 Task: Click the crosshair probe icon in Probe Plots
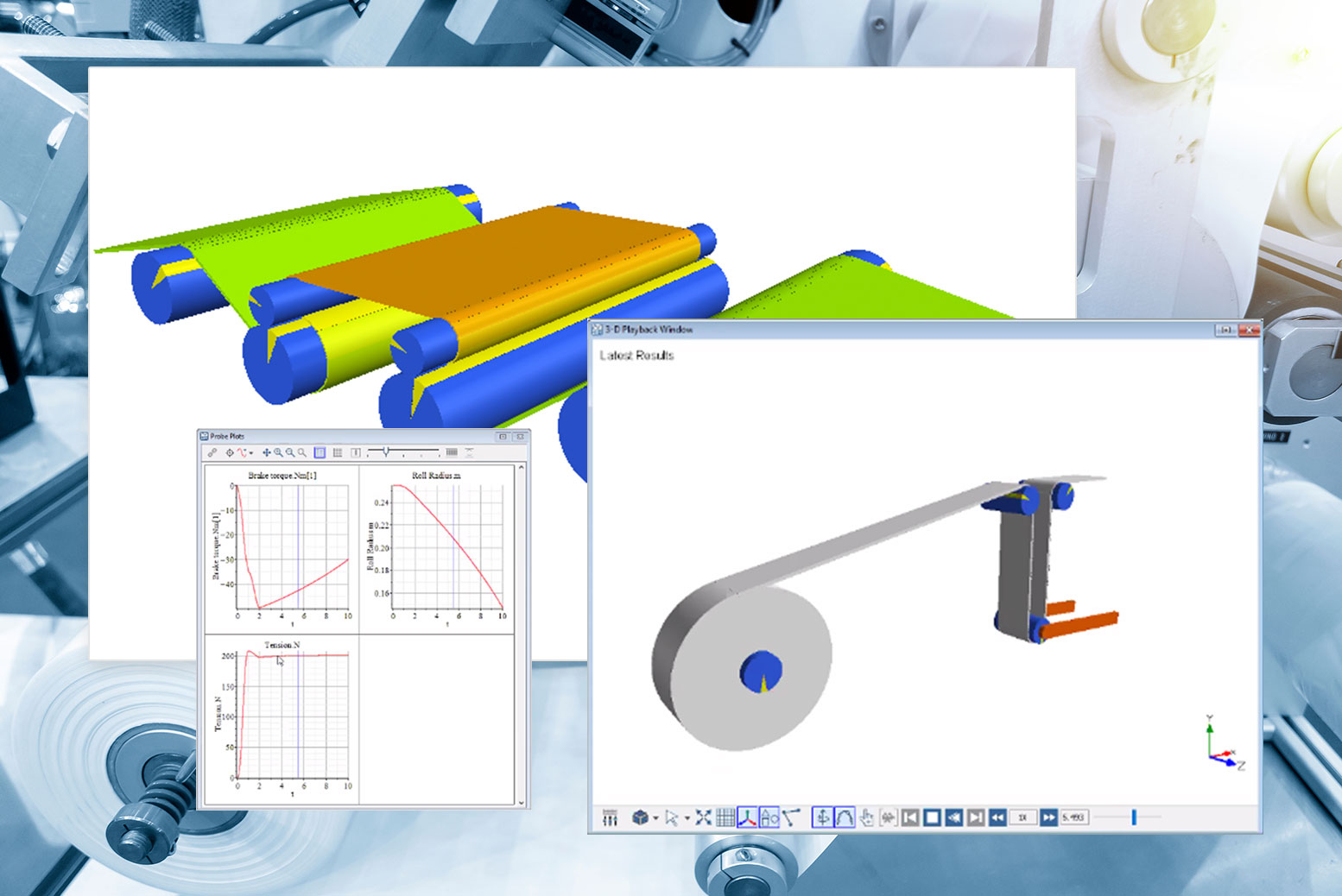[x=230, y=452]
